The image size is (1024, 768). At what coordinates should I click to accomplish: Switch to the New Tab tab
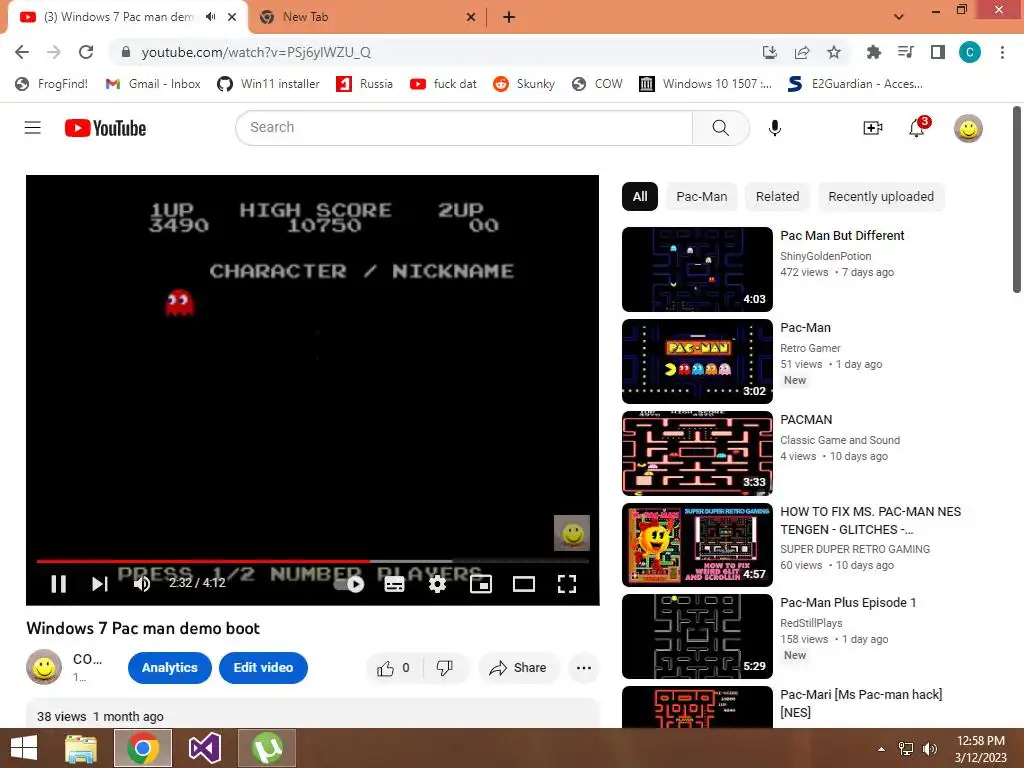tap(366, 17)
